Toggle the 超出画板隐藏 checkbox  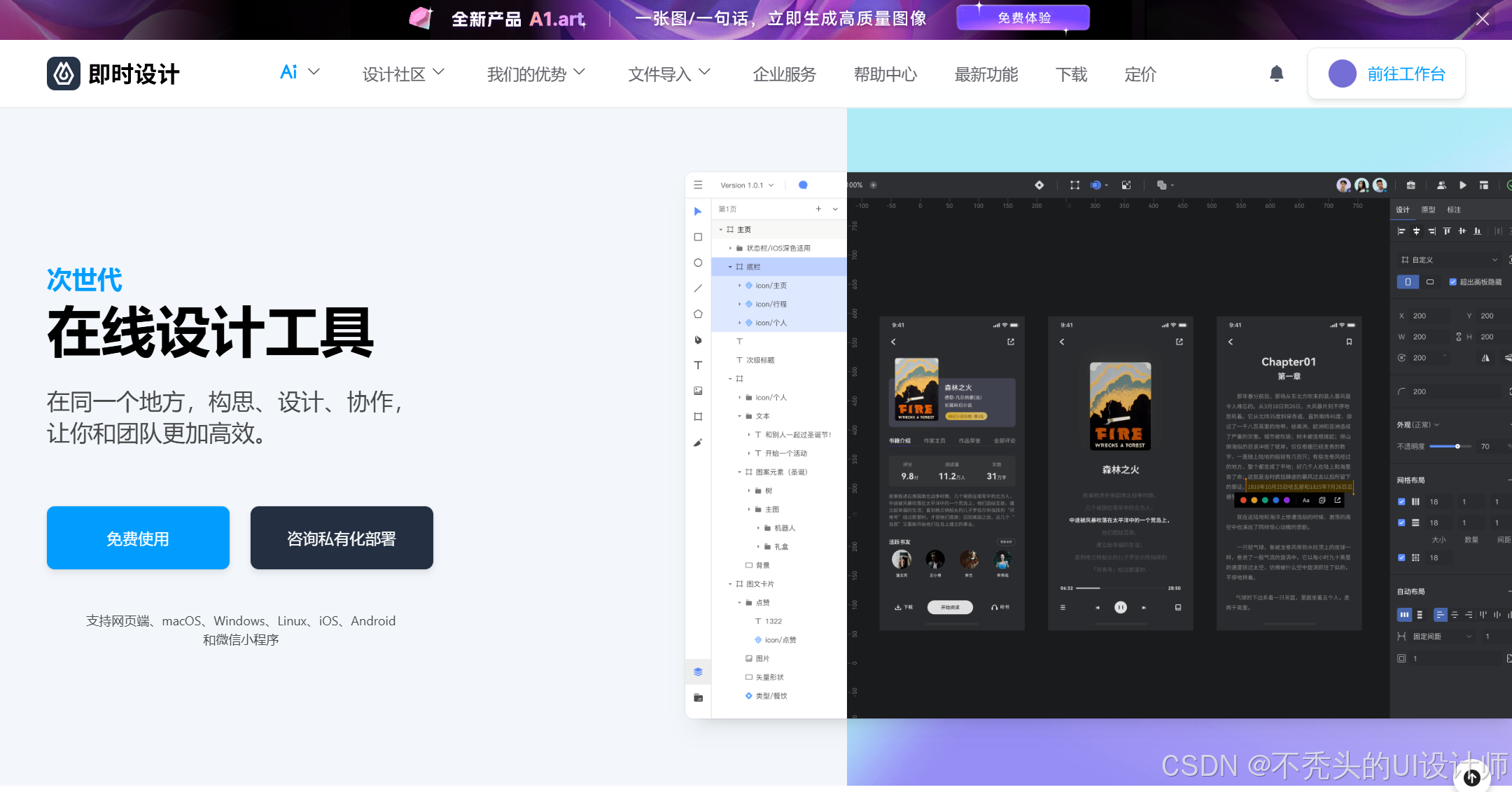point(1452,282)
